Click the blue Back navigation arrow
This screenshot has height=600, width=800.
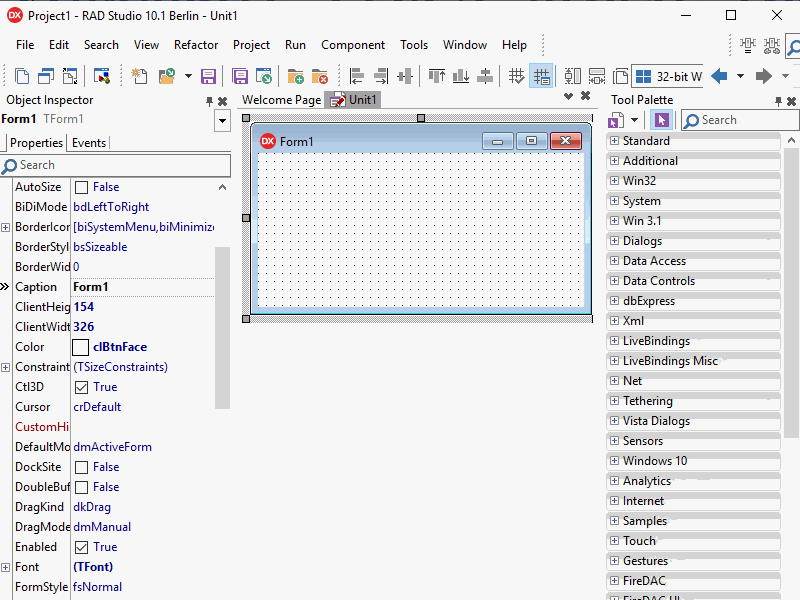719,77
